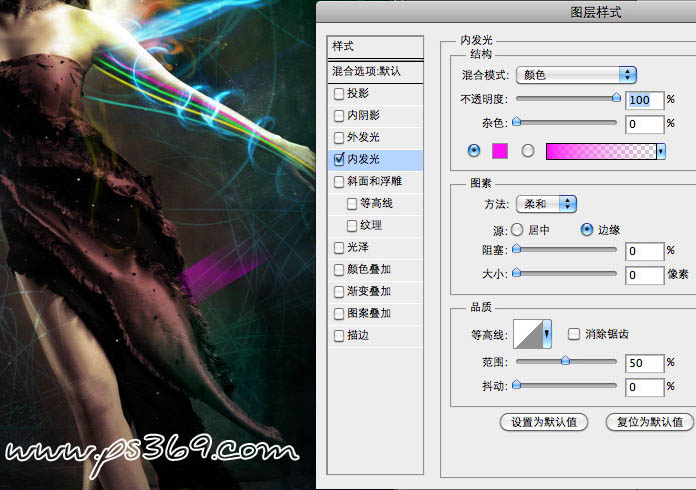The width and height of the screenshot is (696, 490).
Task: Enable the 斜面和浮雕 bevel checkbox
Action: pos(339,182)
